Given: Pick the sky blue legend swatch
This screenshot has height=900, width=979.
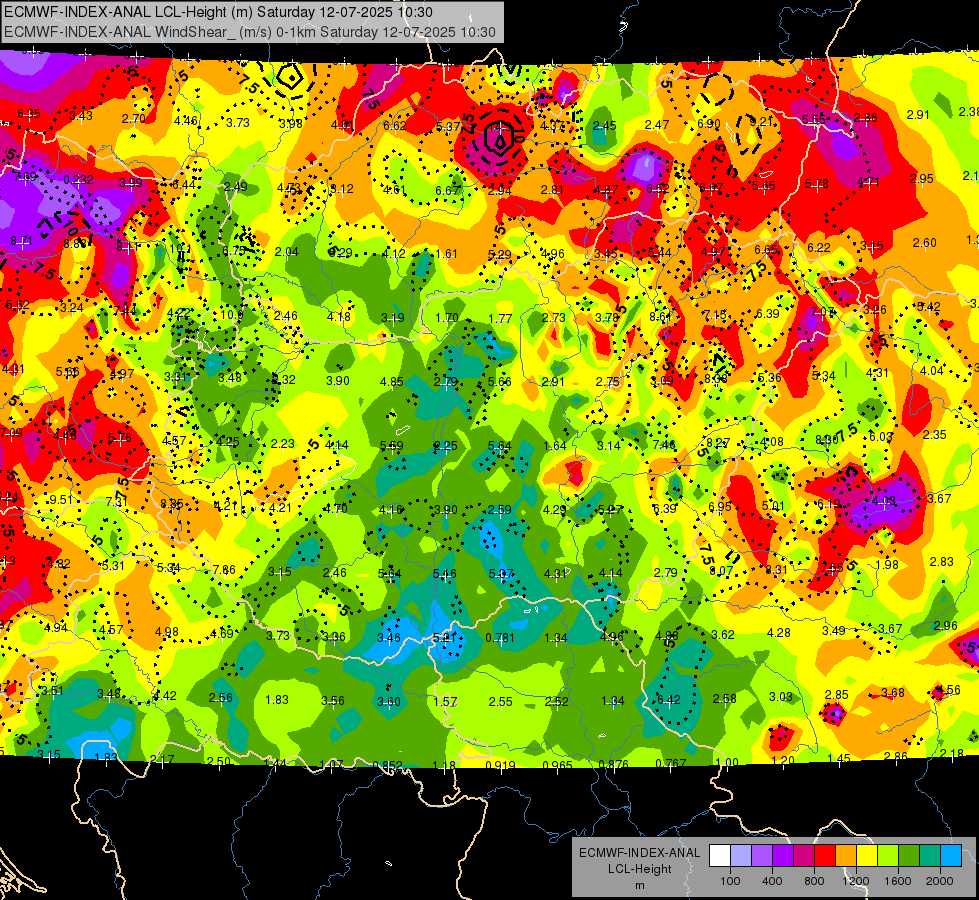Looking at the screenshot, I should (x=950, y=855).
